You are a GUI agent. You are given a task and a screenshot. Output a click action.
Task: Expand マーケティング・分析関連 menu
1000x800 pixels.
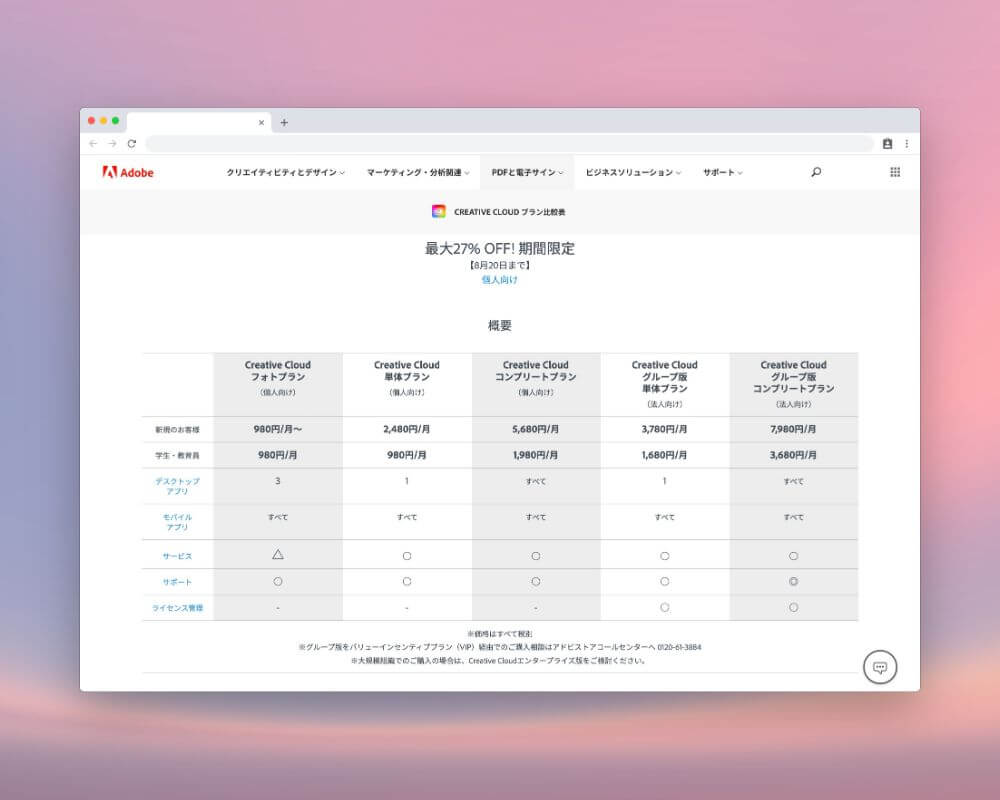tap(418, 172)
